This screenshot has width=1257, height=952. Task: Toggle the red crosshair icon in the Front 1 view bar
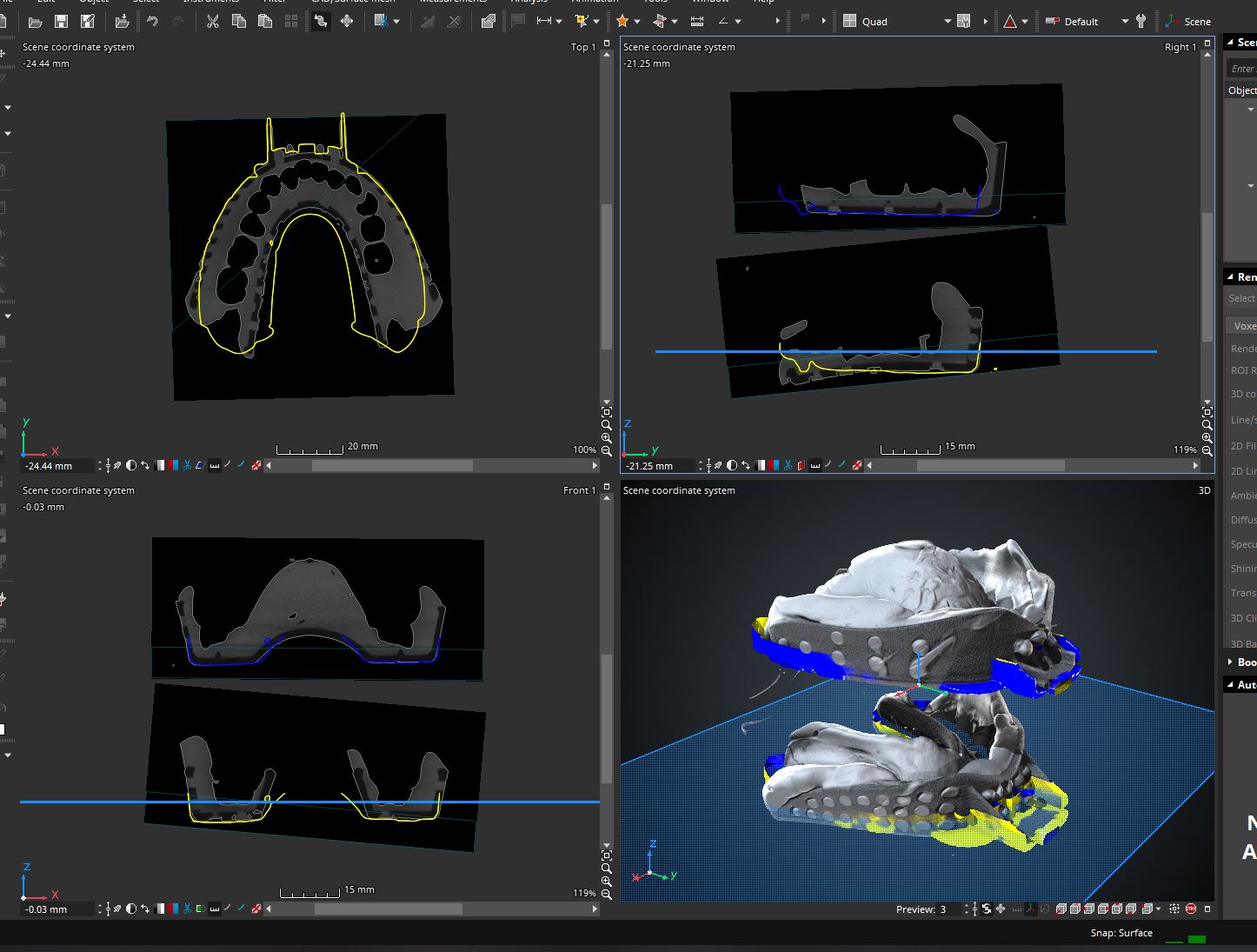tap(256, 909)
